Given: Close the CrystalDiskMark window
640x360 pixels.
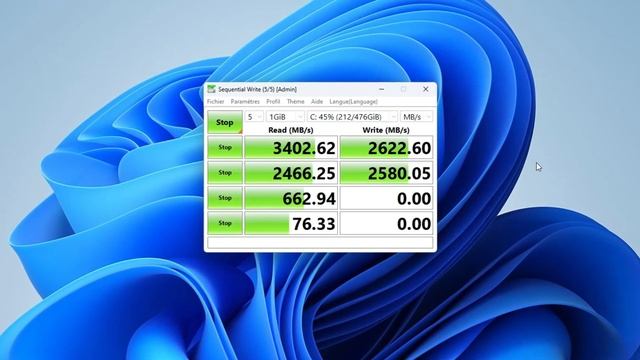Looking at the screenshot, I should point(426,89).
